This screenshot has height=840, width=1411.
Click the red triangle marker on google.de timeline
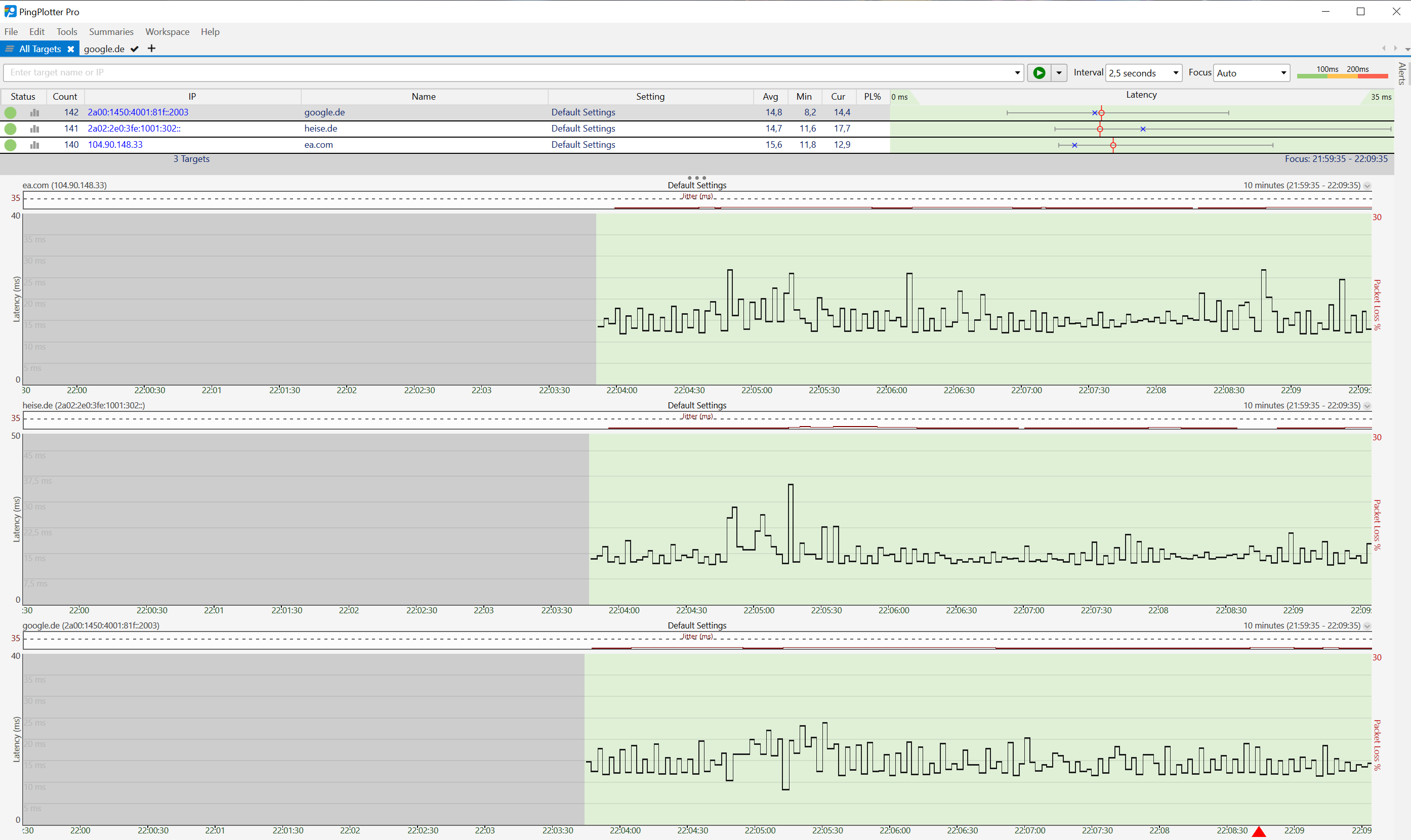click(1259, 831)
